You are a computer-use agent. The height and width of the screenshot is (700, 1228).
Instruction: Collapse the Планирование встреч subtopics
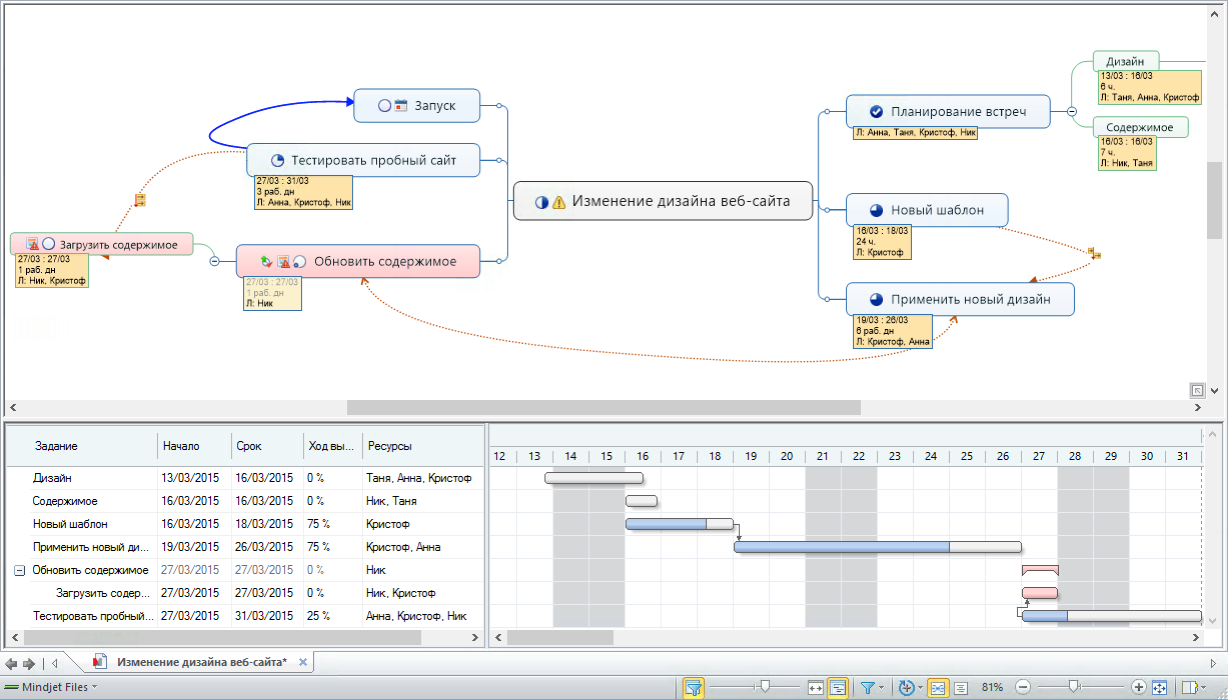(1071, 112)
